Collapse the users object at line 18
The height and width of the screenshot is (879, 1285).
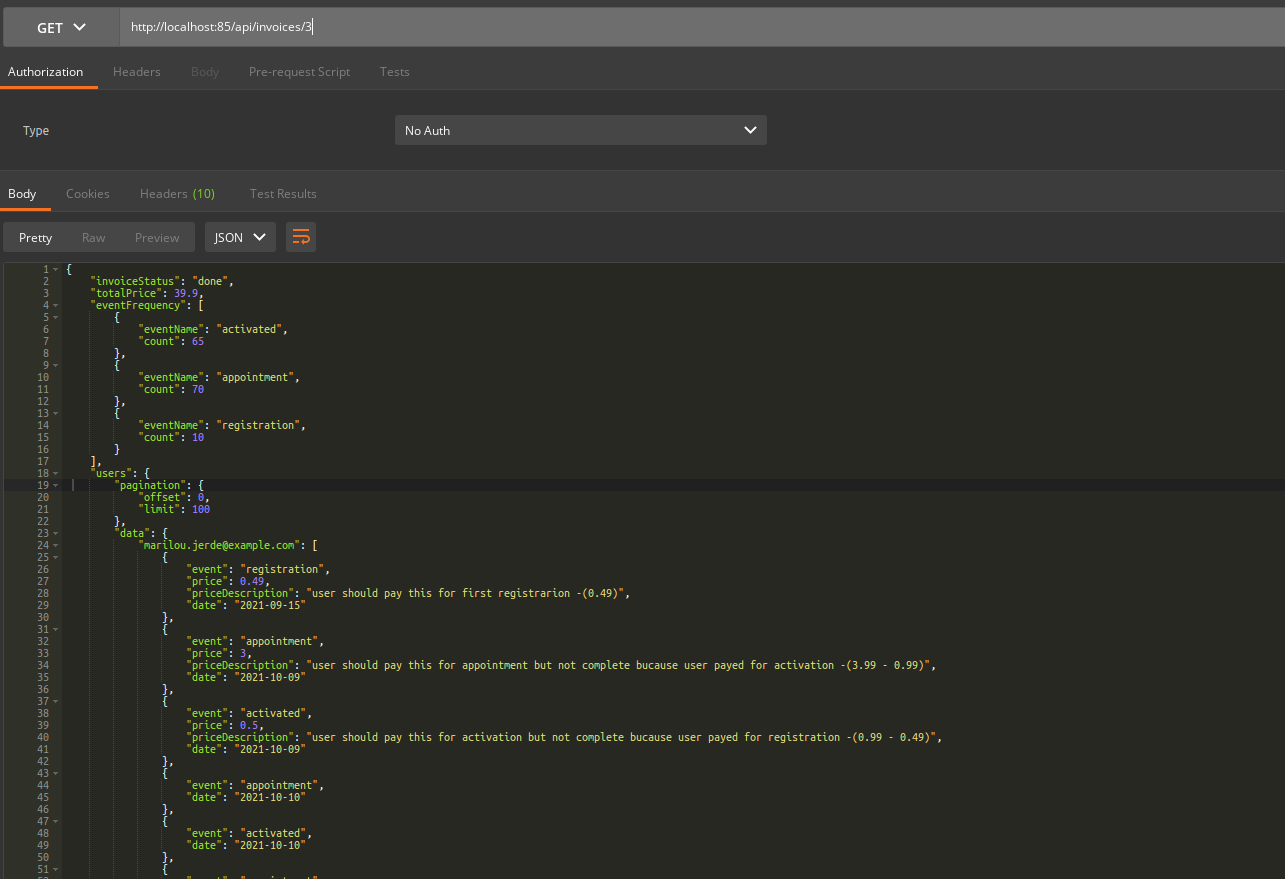55,473
